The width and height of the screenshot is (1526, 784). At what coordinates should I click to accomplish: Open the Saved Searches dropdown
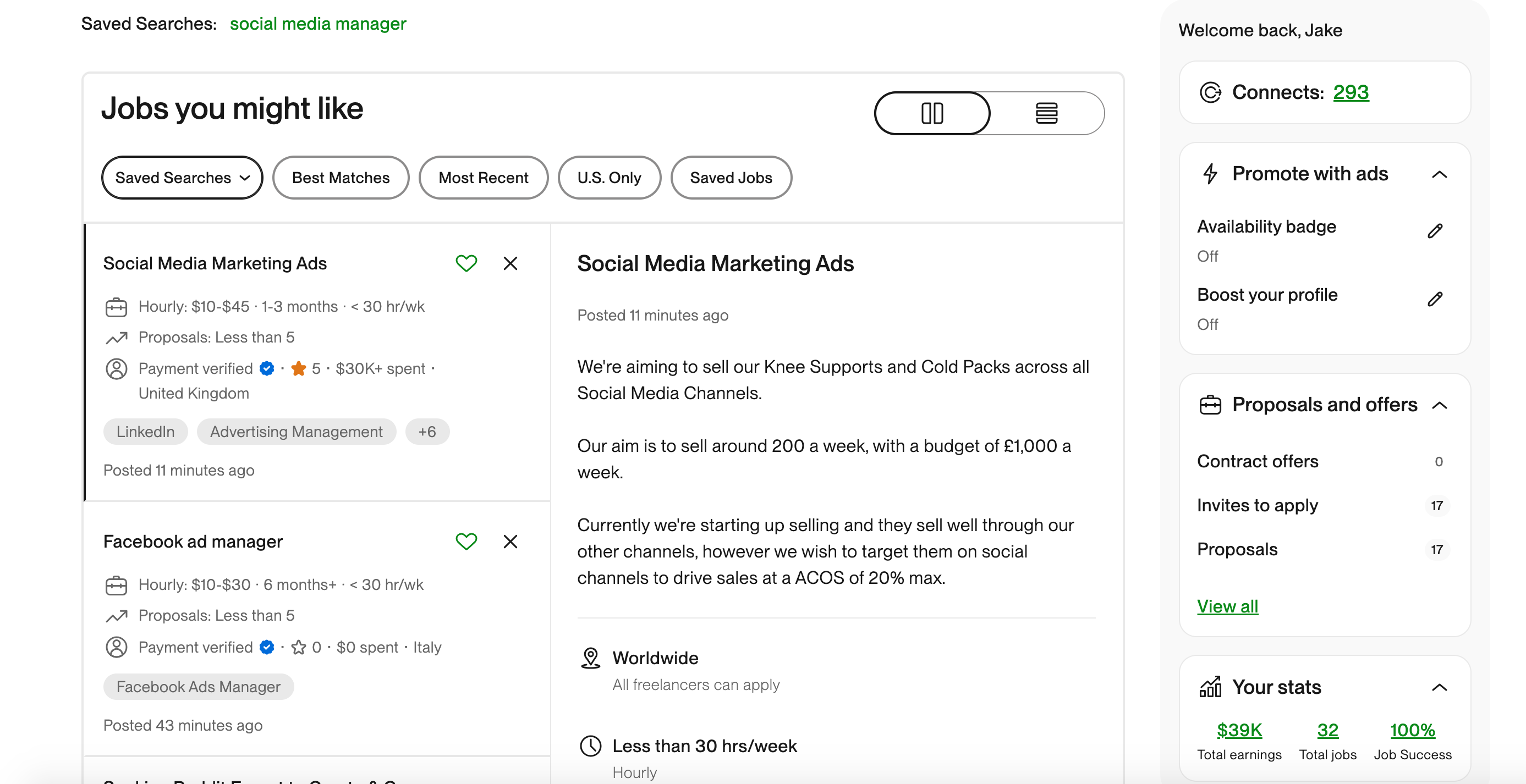coord(182,177)
